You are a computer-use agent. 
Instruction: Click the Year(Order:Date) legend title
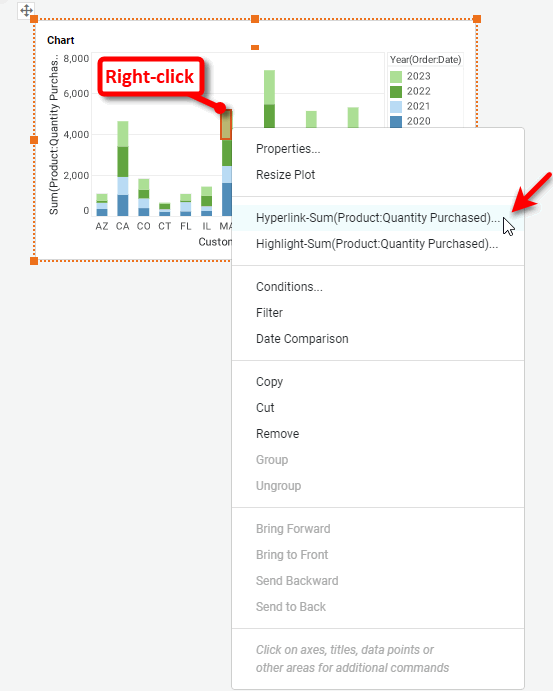click(425, 59)
